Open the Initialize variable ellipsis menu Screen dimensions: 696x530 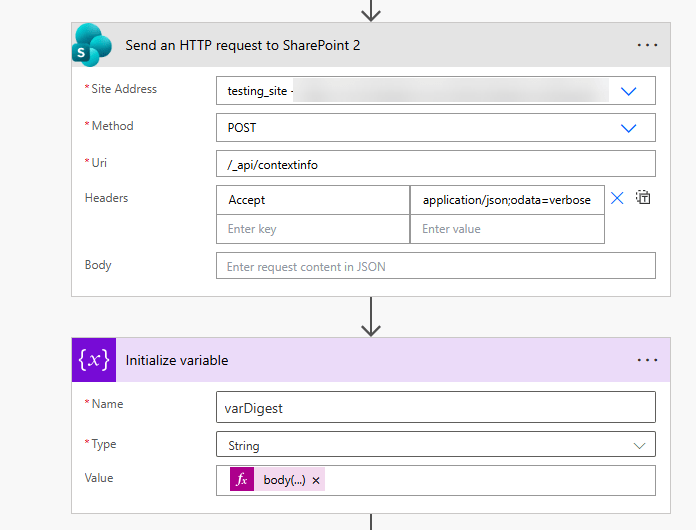(x=647, y=360)
